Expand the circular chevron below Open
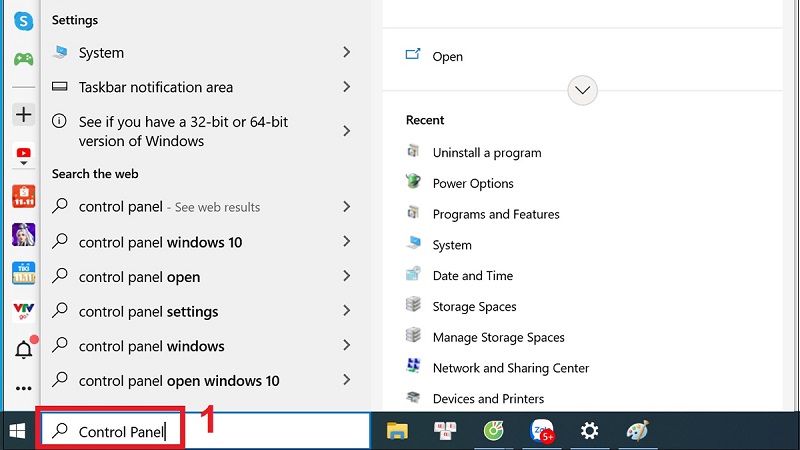The height and width of the screenshot is (450, 800). [582, 91]
